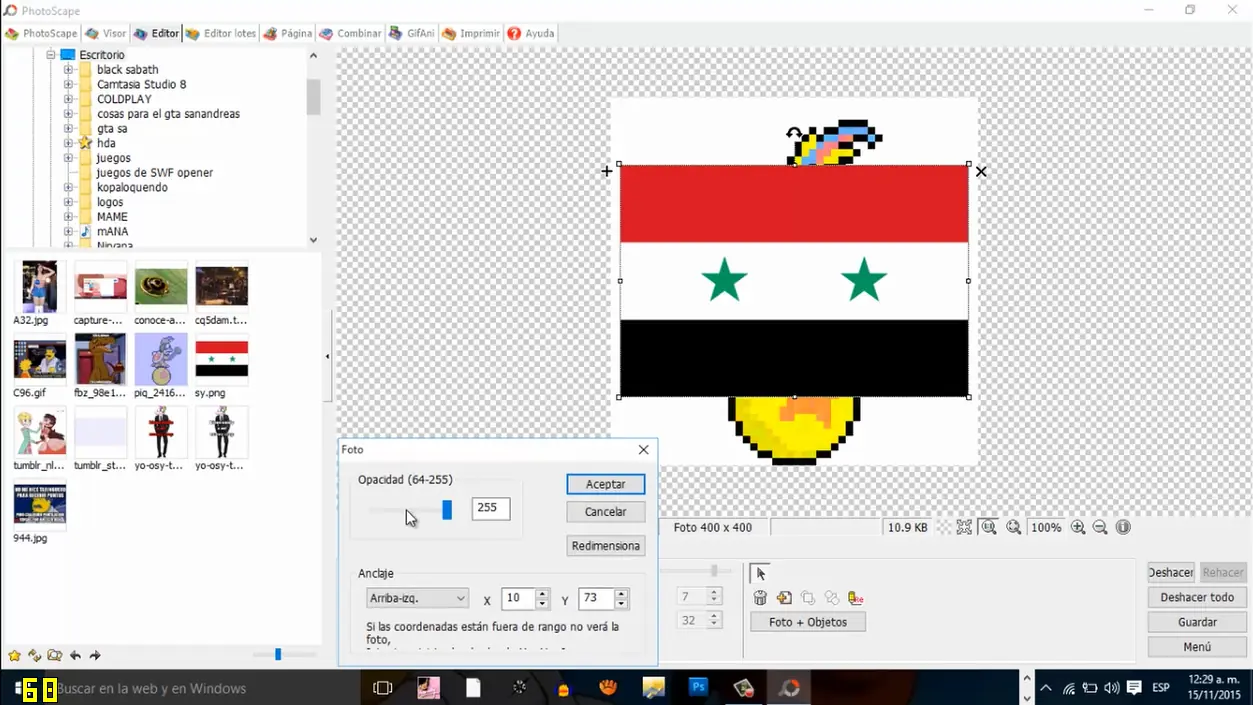
Task: Expand the gta sa folder node
Action: [68, 128]
